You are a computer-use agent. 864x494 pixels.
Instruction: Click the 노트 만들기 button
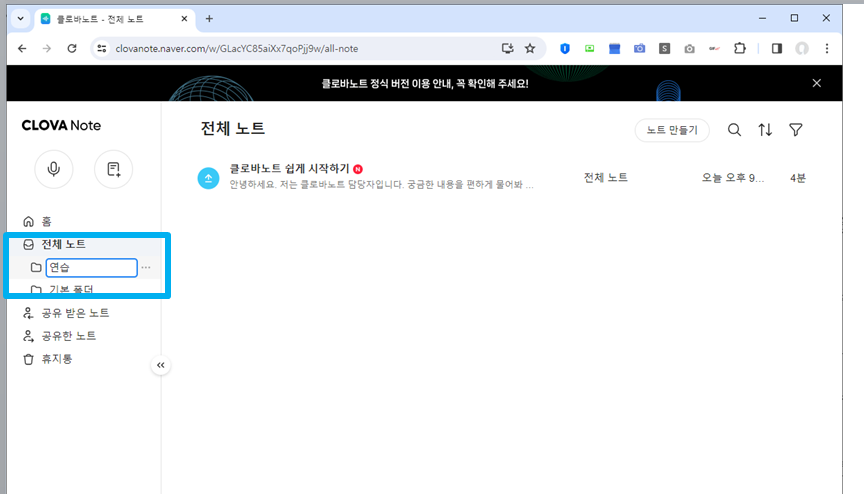pos(672,130)
